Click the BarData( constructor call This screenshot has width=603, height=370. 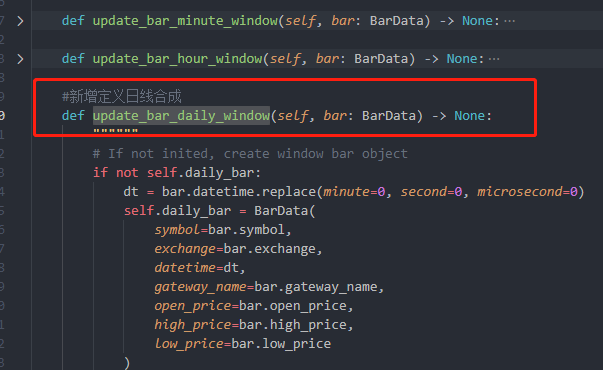pos(285,211)
